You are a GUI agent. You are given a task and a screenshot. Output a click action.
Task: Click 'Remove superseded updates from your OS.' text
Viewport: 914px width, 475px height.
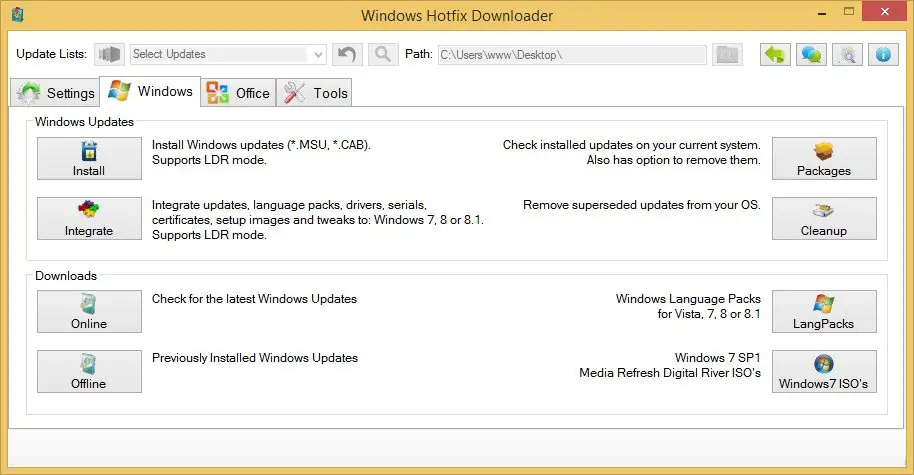click(x=642, y=205)
